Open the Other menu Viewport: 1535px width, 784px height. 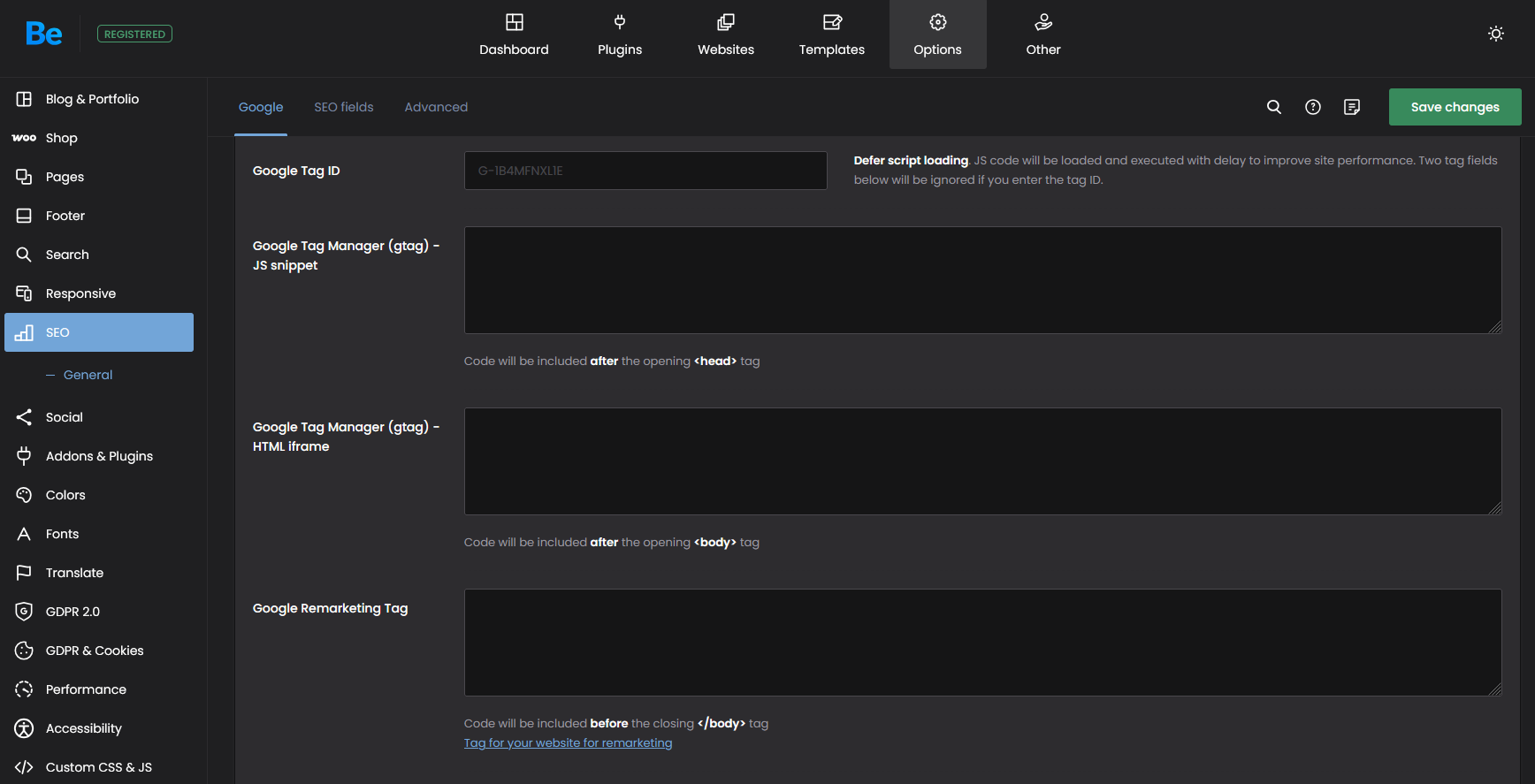click(1042, 34)
